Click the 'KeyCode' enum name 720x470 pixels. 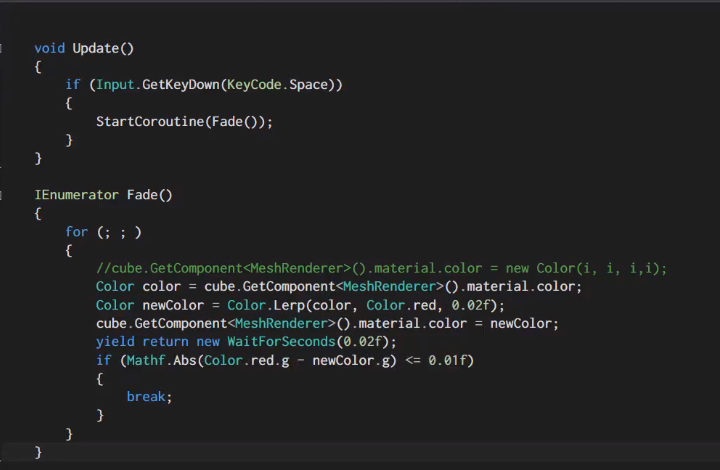(254, 85)
